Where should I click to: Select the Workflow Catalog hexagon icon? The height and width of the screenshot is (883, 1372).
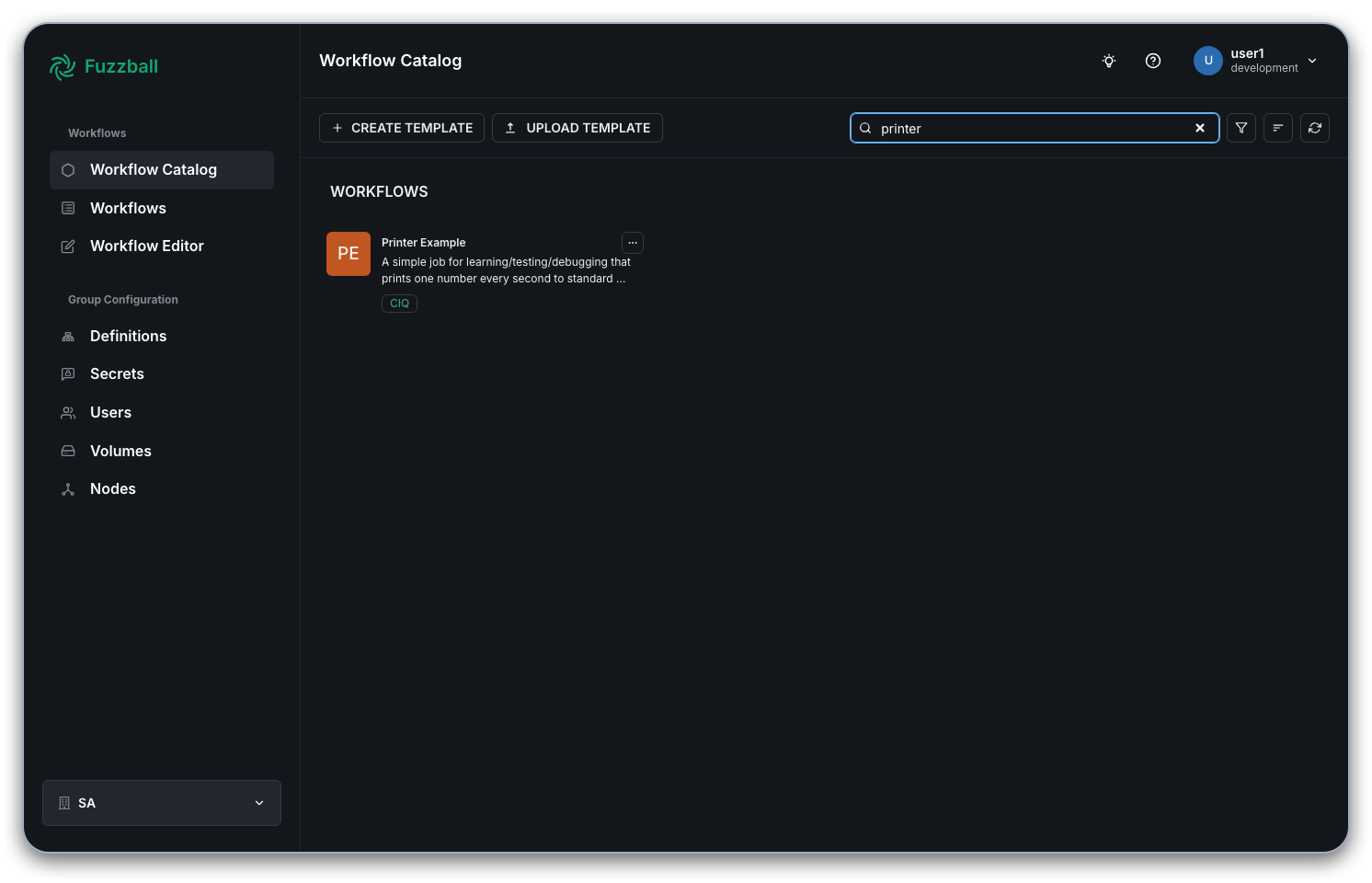(x=68, y=169)
